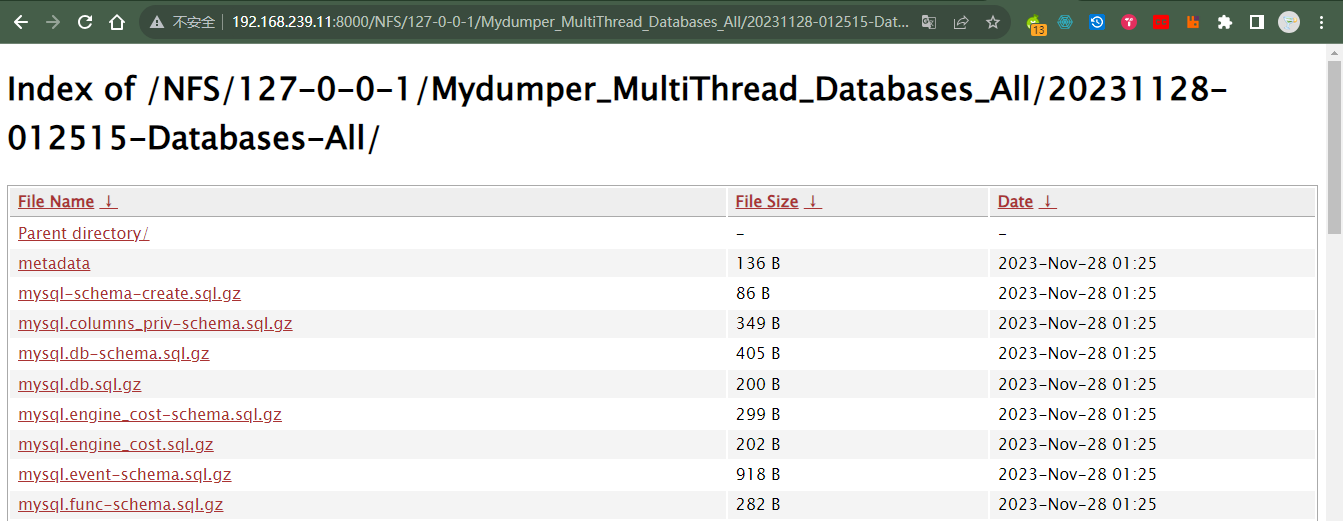Select the 349 B file size cell
Image resolution: width=1343 pixels, height=521 pixels.
758,324
